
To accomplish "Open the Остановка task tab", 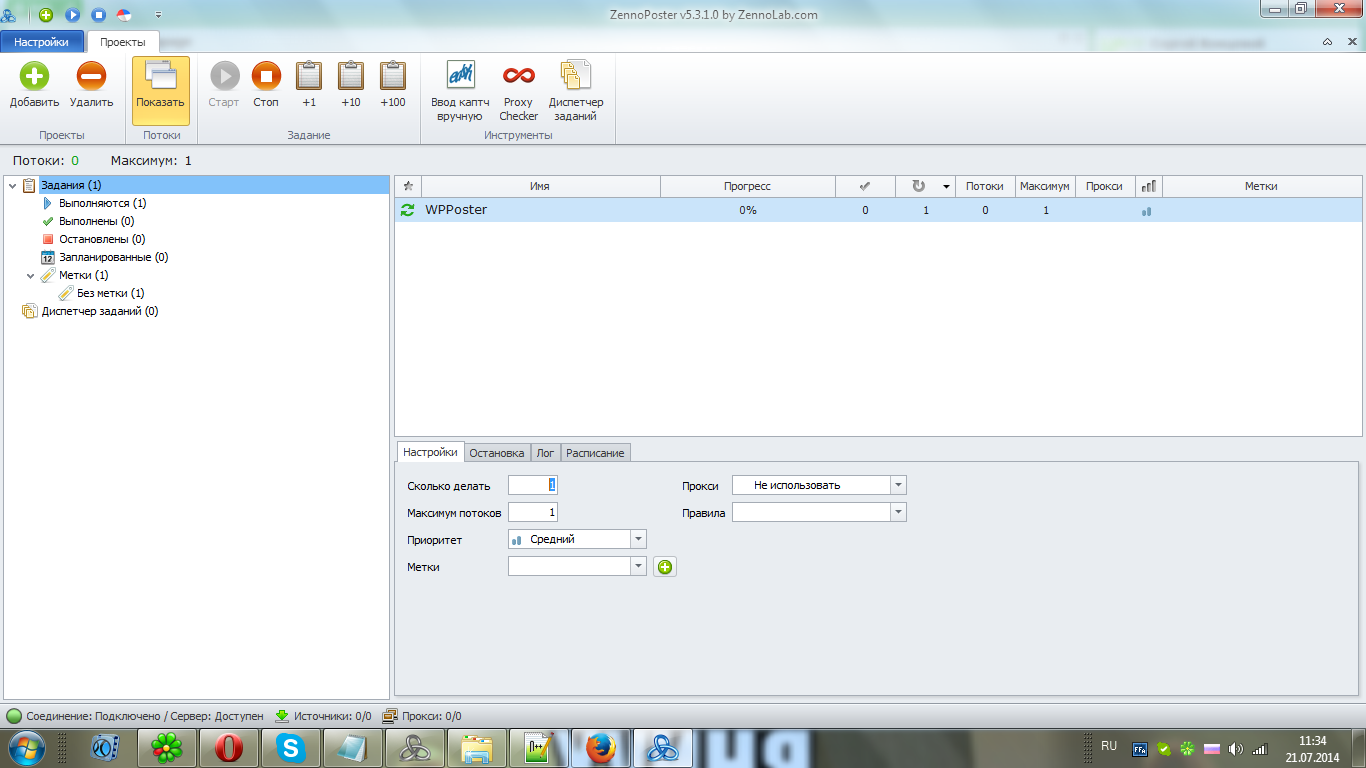I will (x=497, y=453).
